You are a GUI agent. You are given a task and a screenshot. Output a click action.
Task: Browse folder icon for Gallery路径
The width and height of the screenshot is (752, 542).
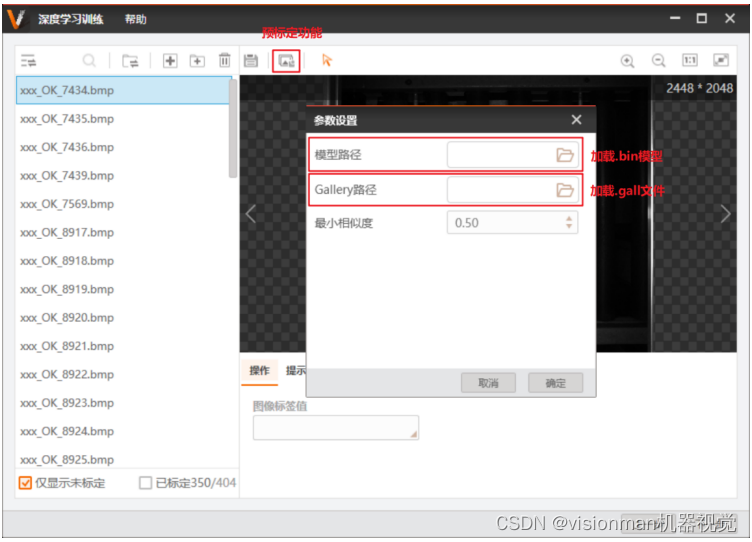click(x=565, y=190)
